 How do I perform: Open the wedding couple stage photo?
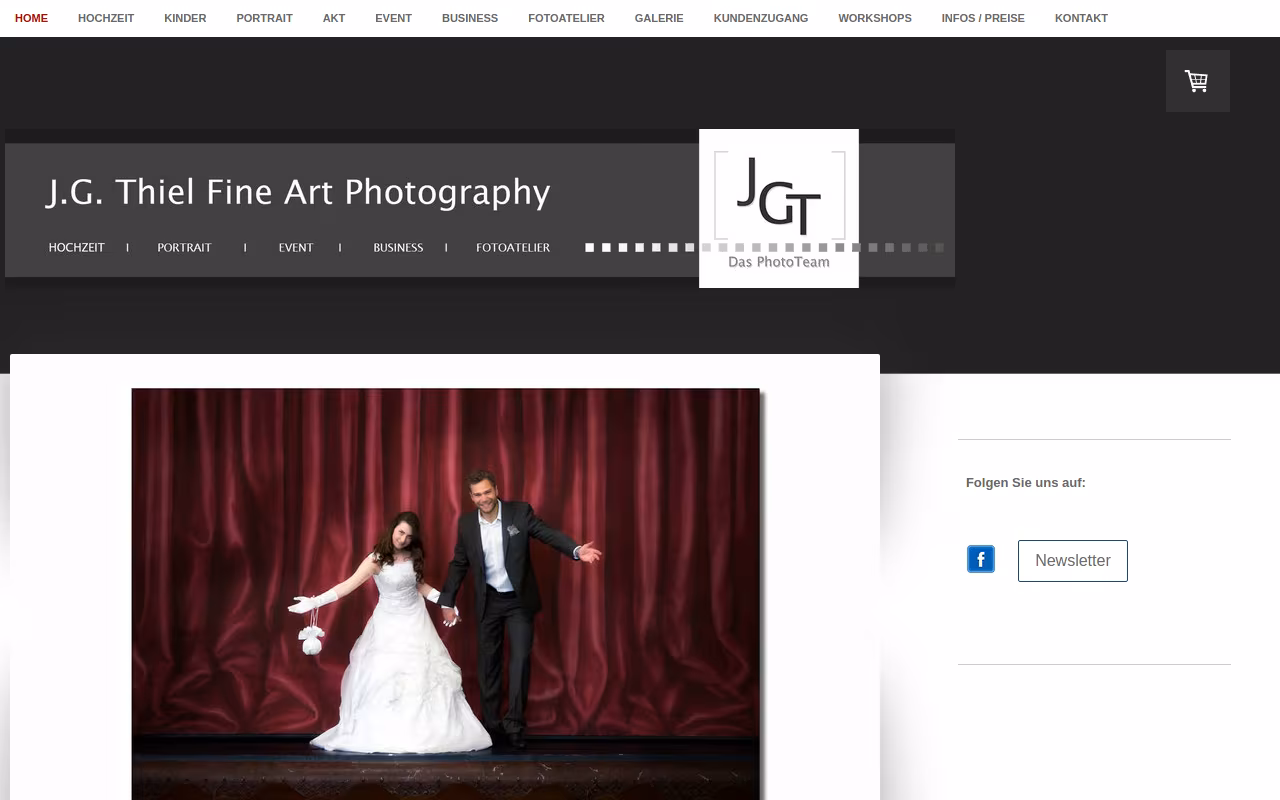coord(446,594)
